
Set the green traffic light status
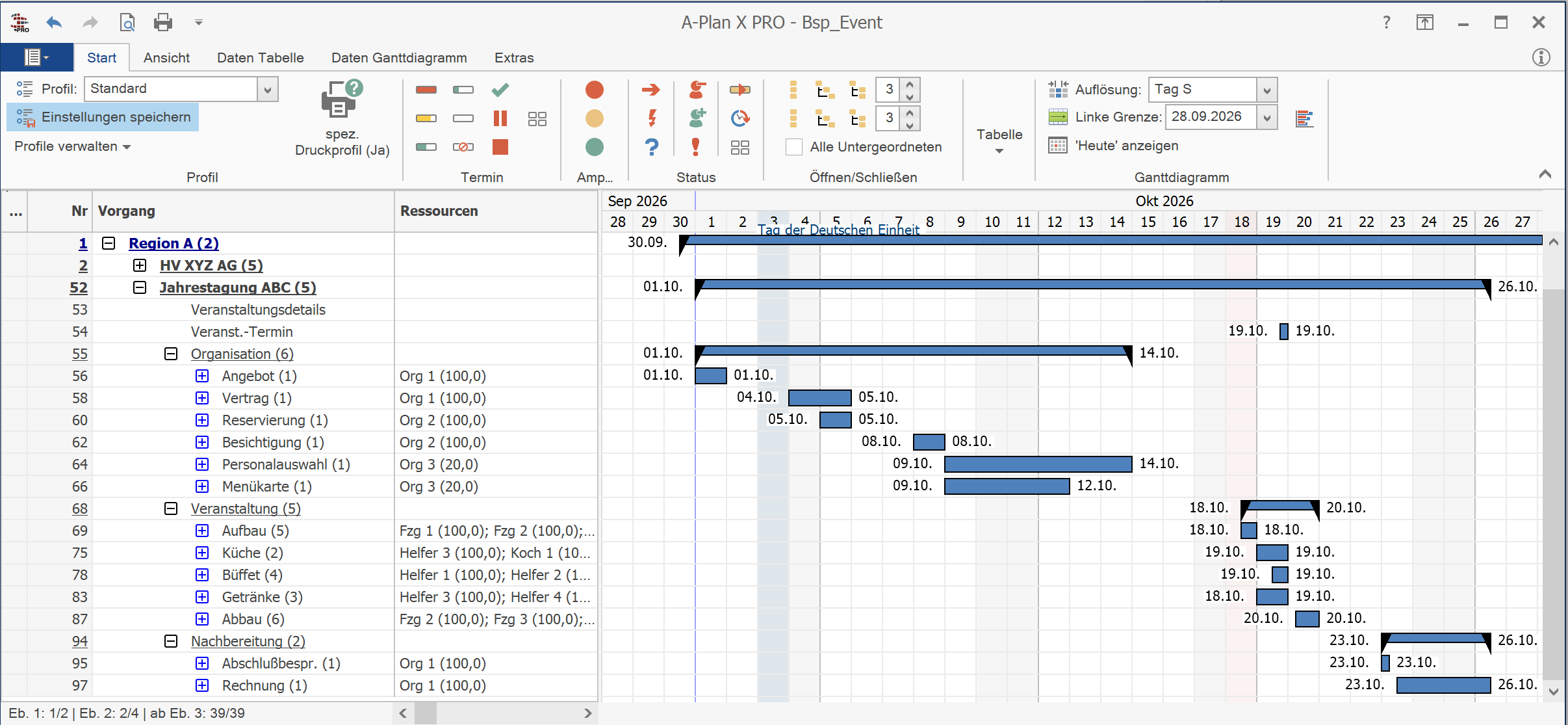(x=595, y=147)
